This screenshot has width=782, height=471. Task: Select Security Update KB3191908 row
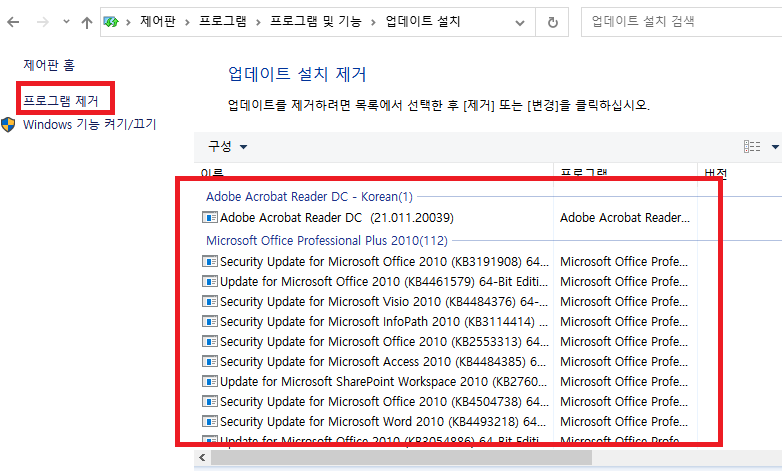pyautogui.click(x=384, y=261)
